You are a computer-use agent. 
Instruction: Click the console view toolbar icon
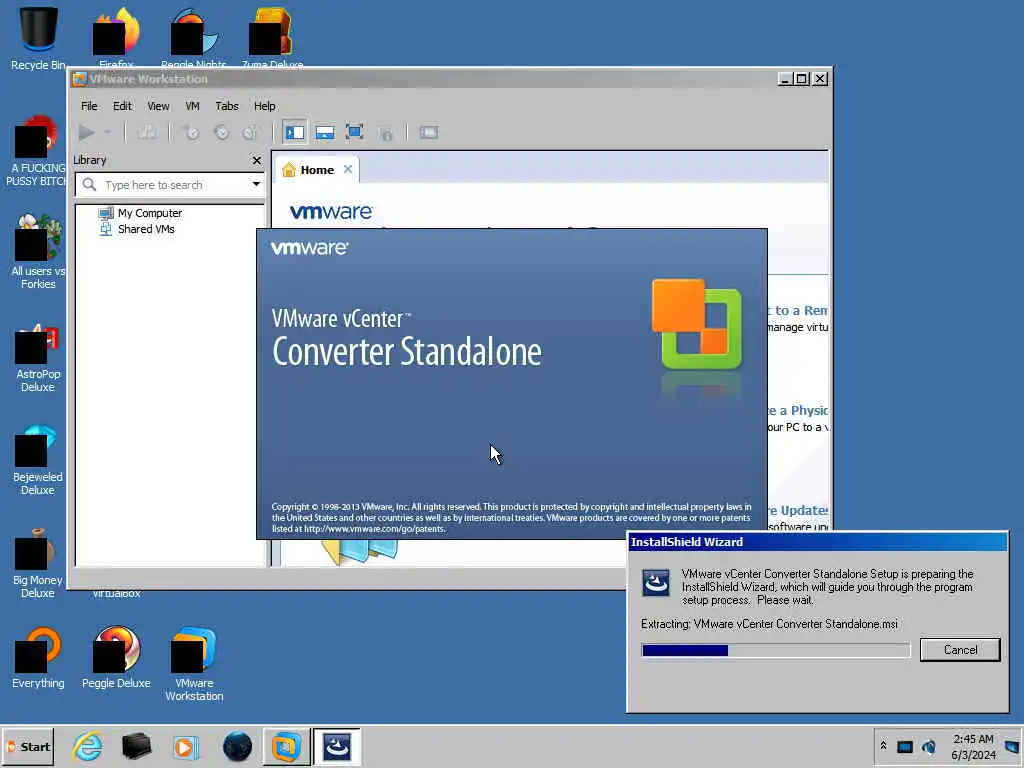tap(429, 133)
